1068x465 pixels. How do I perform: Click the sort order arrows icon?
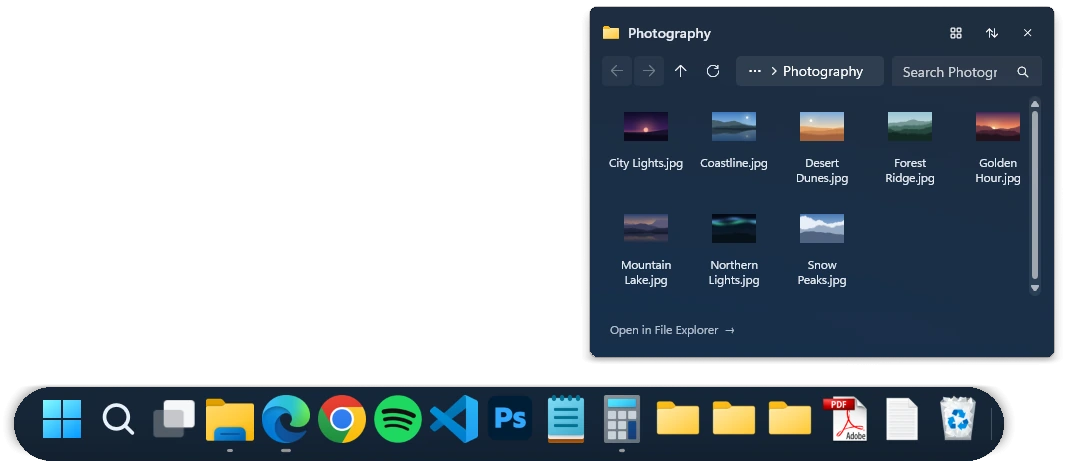(992, 33)
